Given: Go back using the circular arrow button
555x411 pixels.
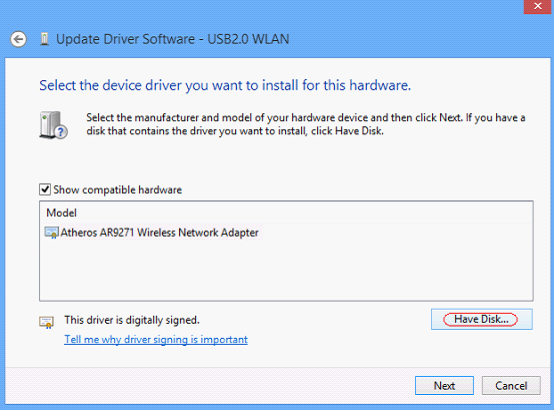Looking at the screenshot, I should point(18,39).
